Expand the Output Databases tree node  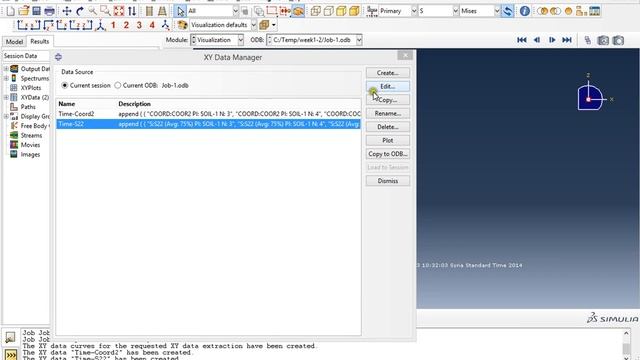[x=6, y=69]
